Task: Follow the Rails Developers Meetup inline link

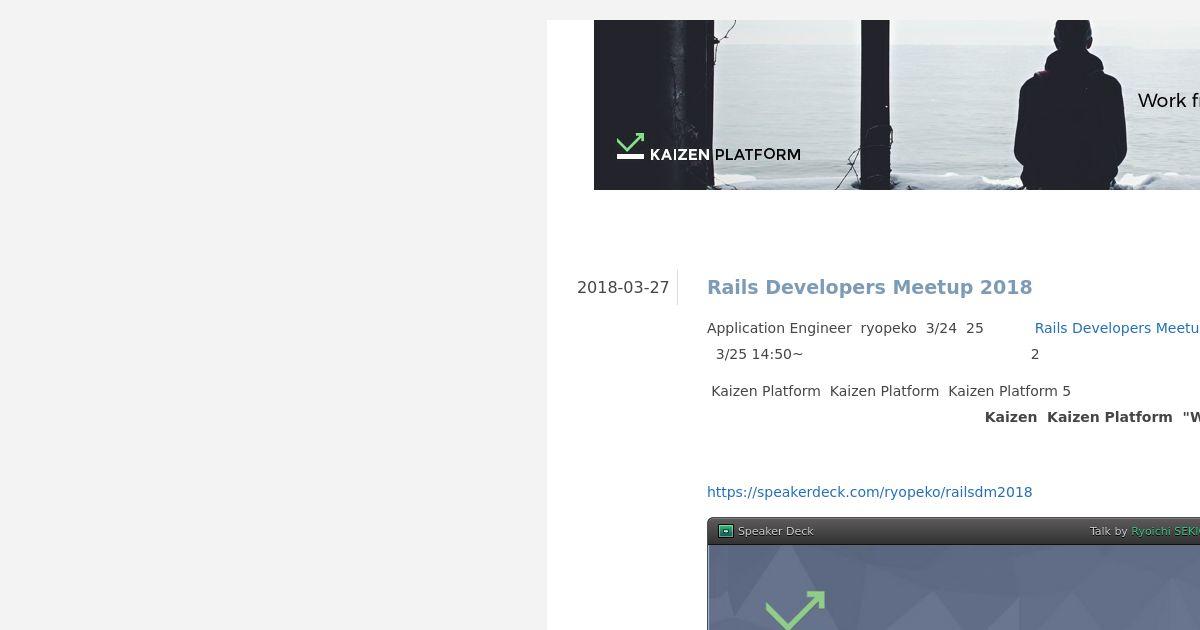Action: point(1117,328)
